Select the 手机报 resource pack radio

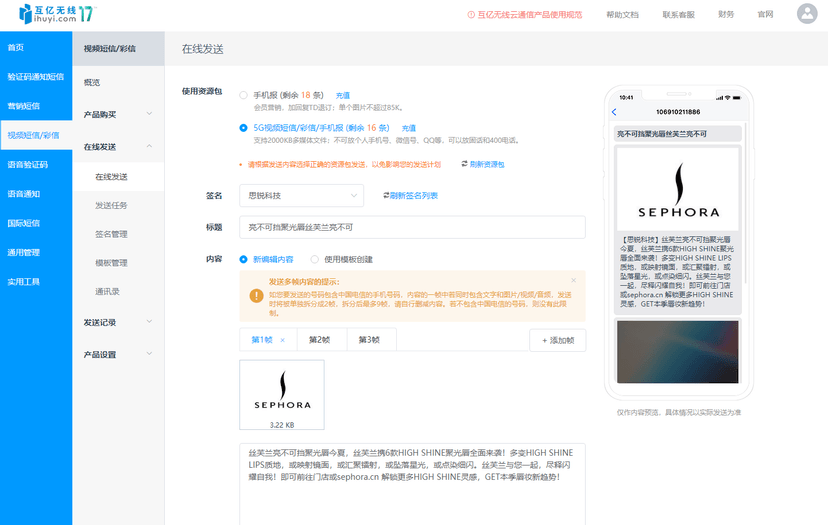click(x=243, y=95)
